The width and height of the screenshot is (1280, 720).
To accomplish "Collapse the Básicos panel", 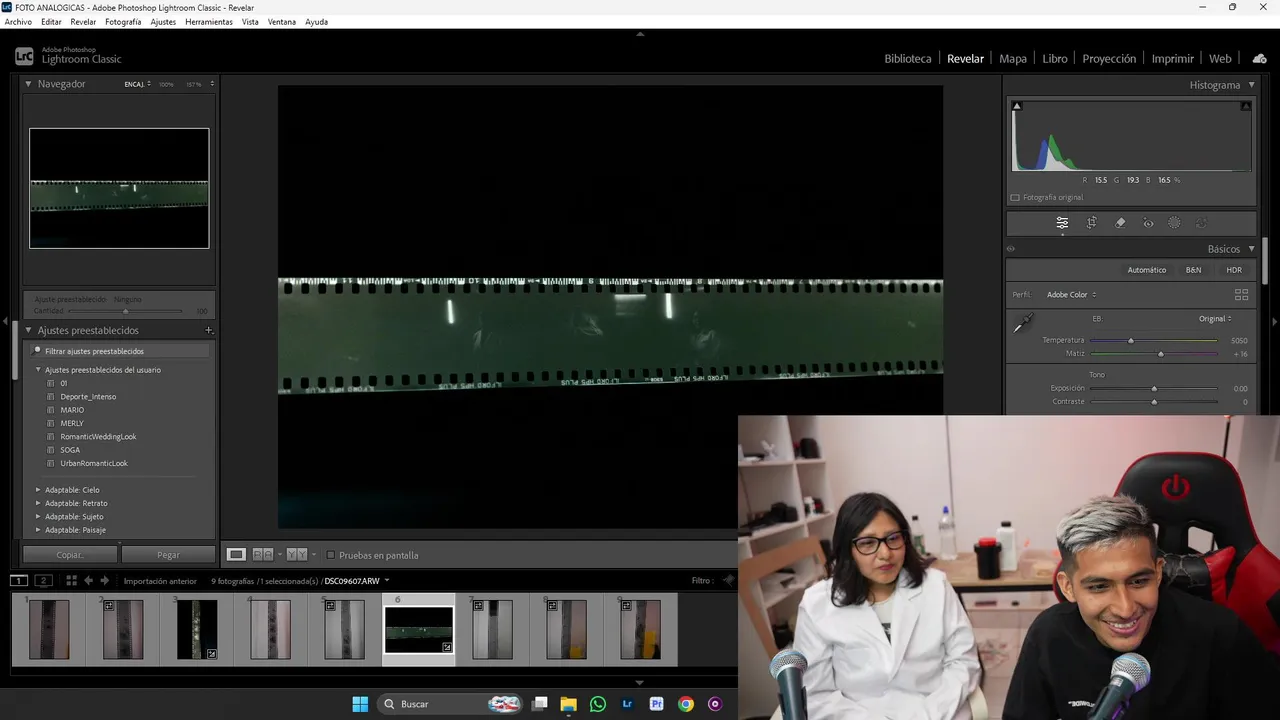I will 1251,249.
